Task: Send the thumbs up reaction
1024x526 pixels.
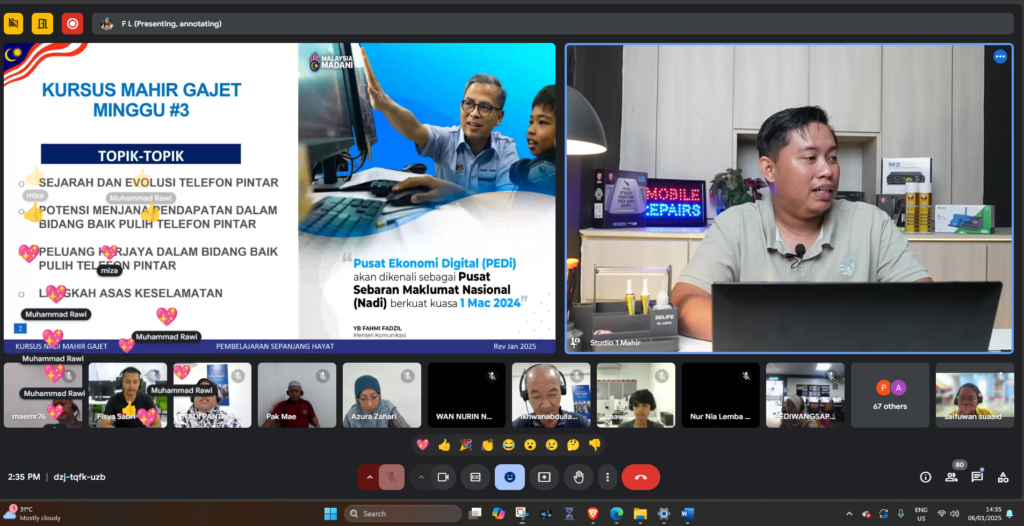Action: coord(444,445)
